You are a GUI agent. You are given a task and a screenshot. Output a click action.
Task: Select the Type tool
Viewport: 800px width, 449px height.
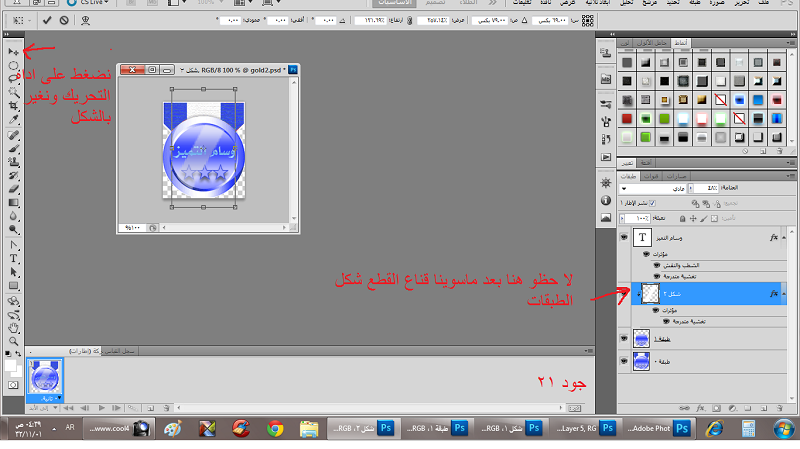(13, 257)
